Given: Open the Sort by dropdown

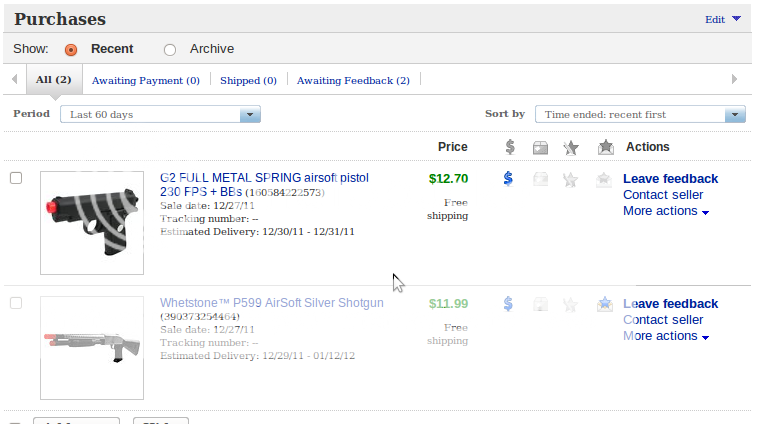Looking at the screenshot, I should [x=640, y=115].
